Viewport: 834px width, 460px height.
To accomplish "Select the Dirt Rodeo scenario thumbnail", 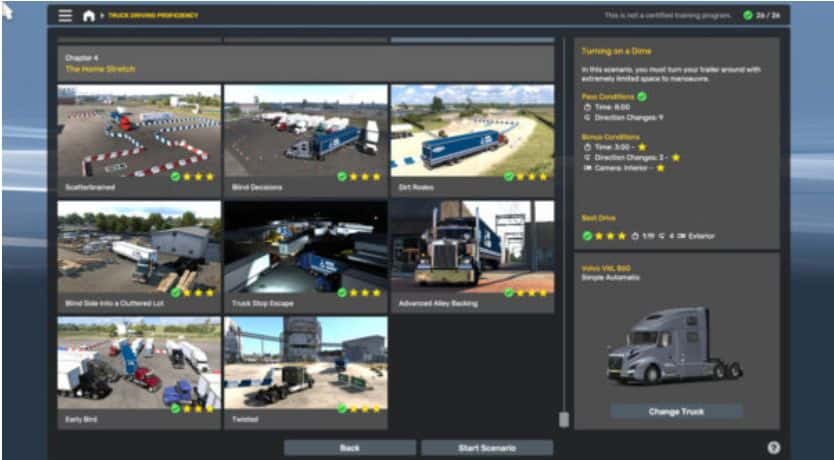I will 472,131.
